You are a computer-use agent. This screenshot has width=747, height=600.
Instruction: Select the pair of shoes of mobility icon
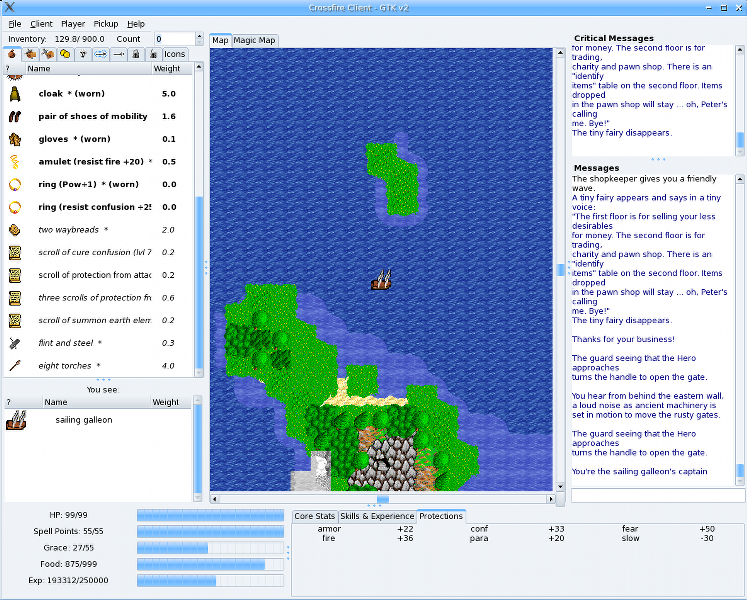pyautogui.click(x=15, y=116)
